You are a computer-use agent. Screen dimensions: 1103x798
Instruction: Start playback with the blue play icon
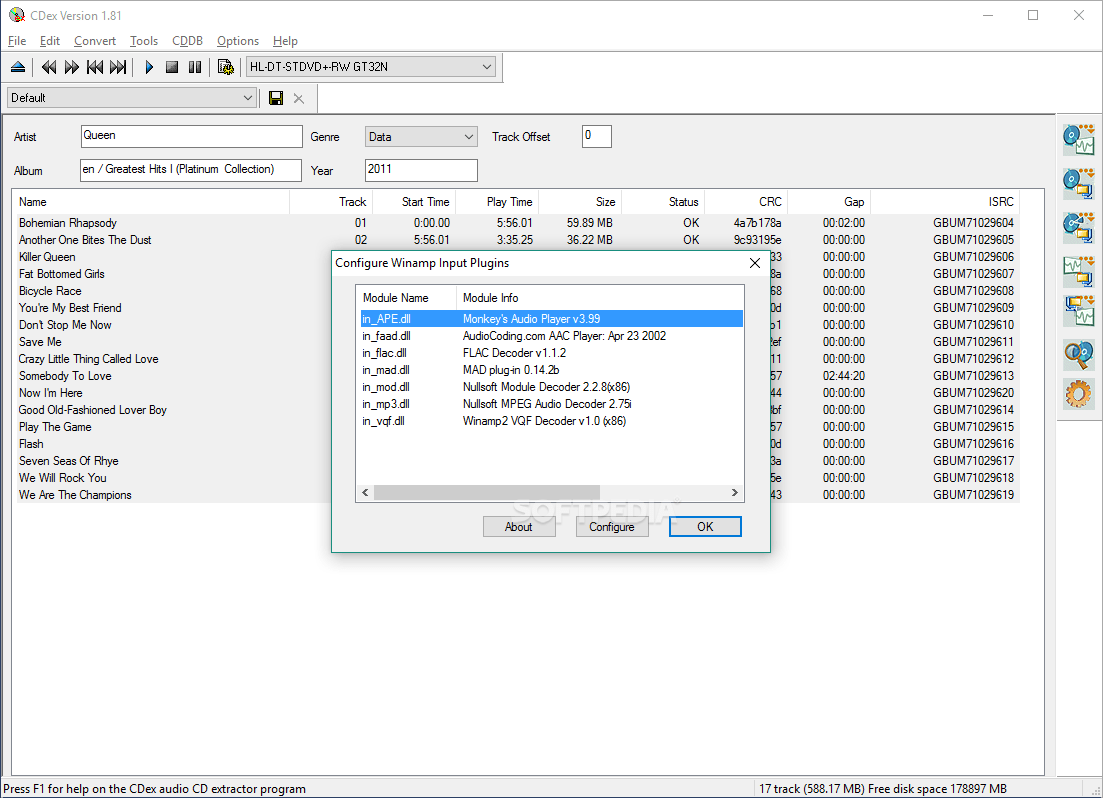point(149,67)
